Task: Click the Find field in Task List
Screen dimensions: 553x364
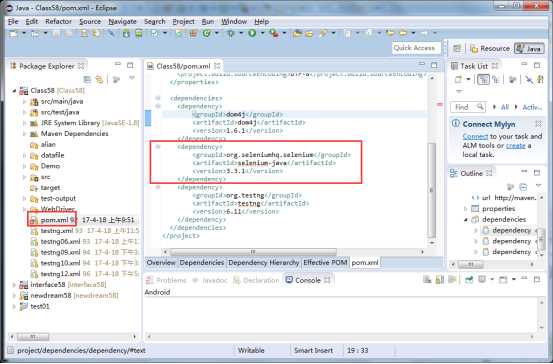Action: (x=468, y=107)
